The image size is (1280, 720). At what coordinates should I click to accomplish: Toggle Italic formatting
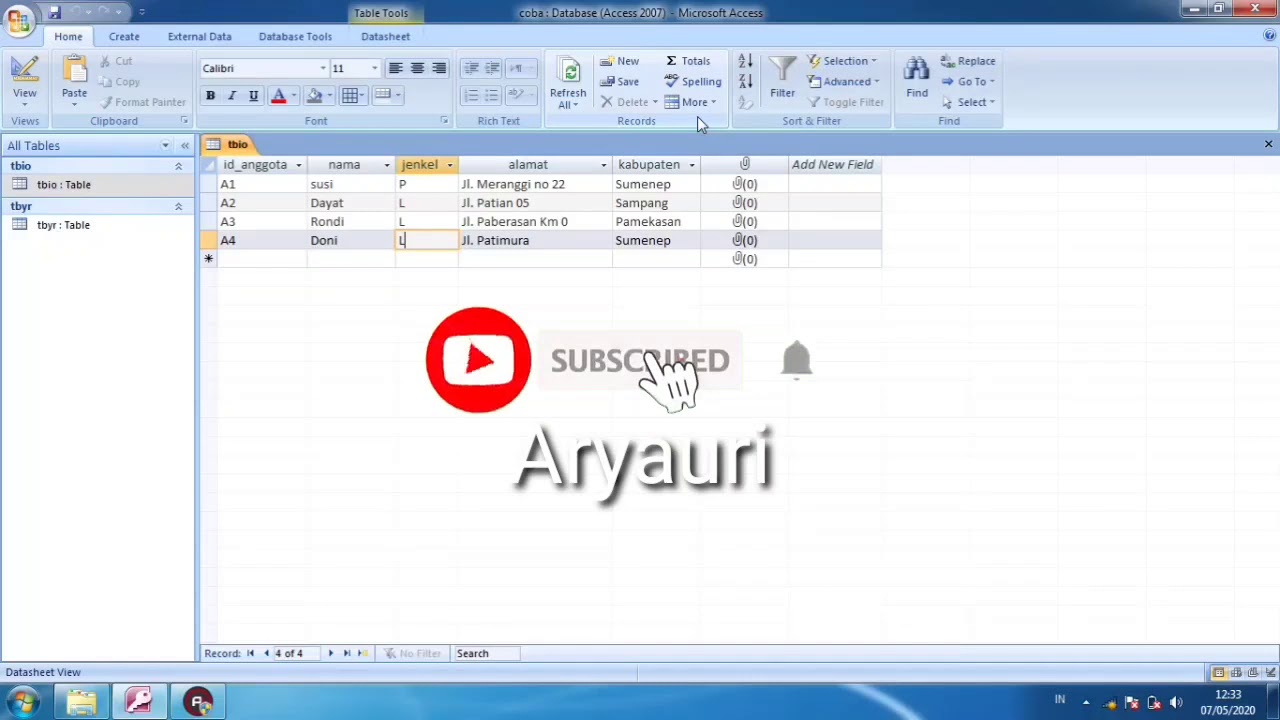tap(232, 96)
